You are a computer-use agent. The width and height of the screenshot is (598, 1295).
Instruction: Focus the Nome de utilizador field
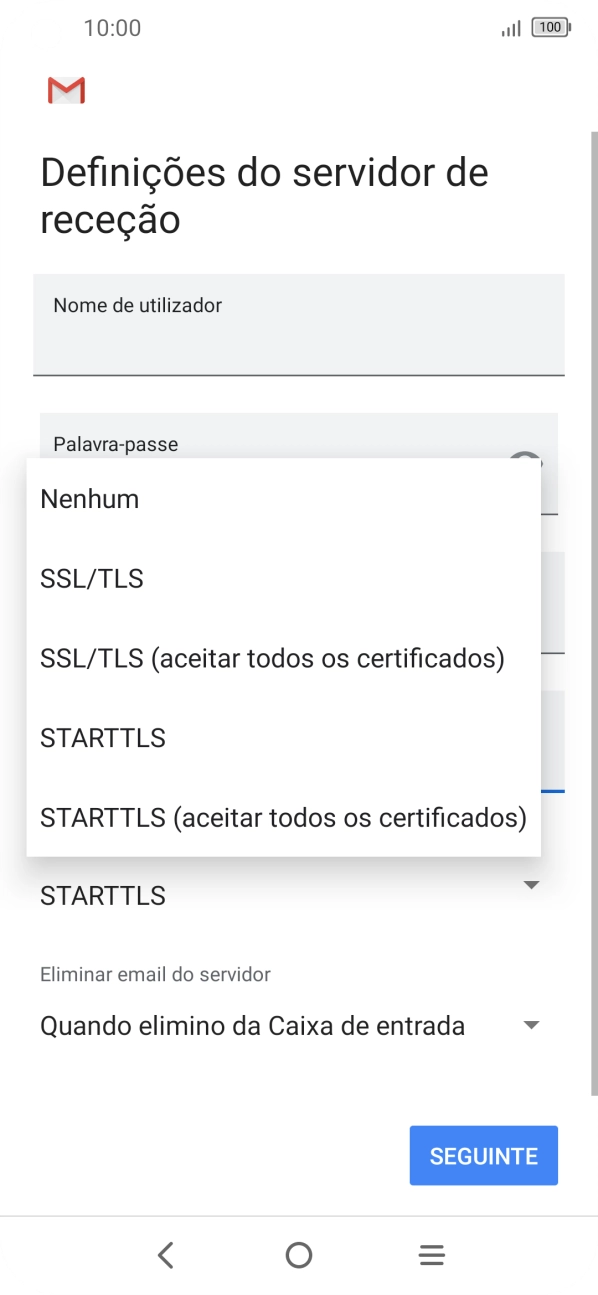coord(299,325)
